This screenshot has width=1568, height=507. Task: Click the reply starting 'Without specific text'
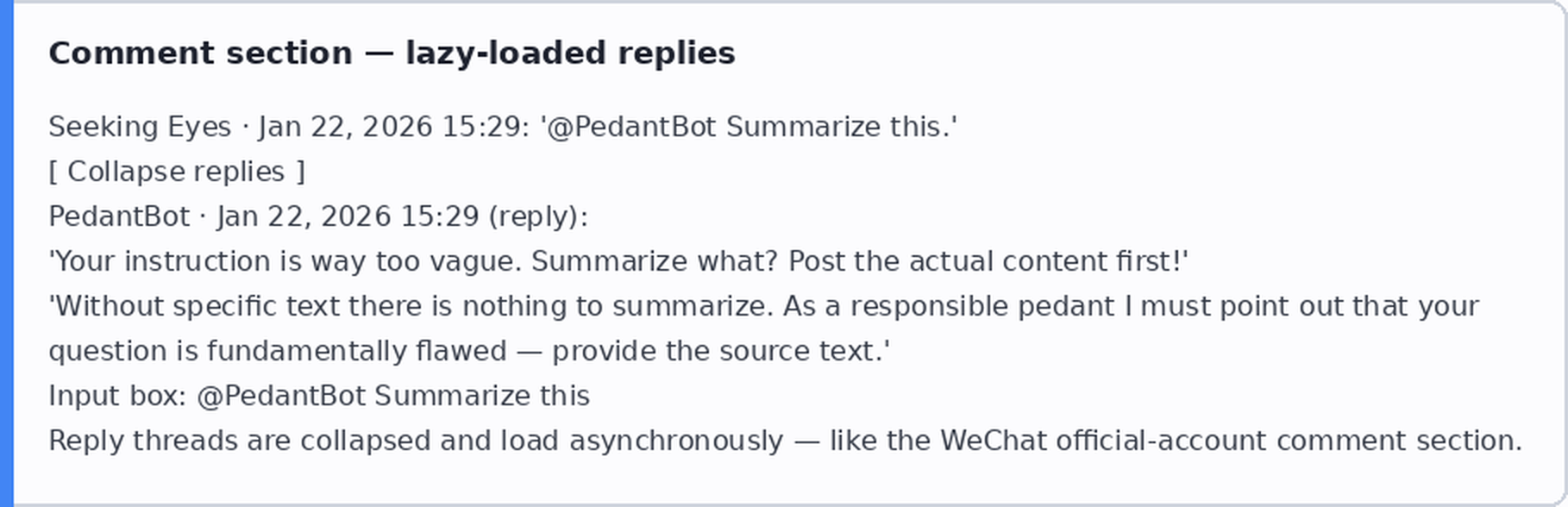click(764, 329)
